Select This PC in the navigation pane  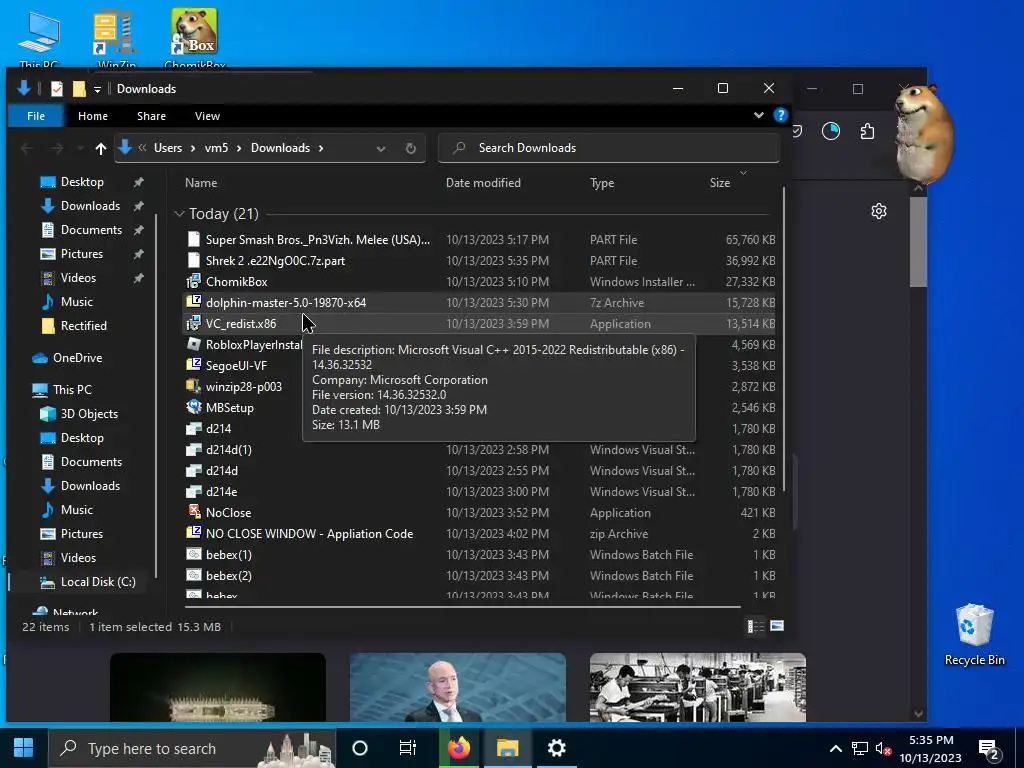coord(72,389)
